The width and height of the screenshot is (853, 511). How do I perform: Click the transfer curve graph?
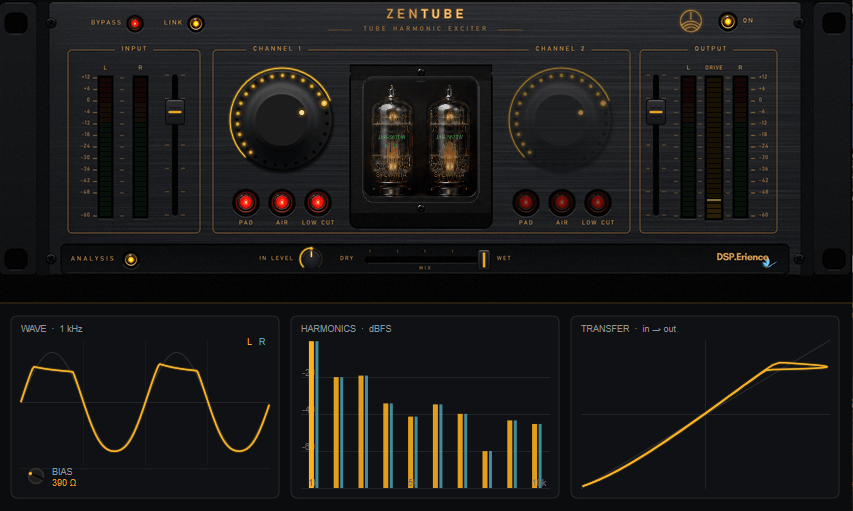(706, 414)
